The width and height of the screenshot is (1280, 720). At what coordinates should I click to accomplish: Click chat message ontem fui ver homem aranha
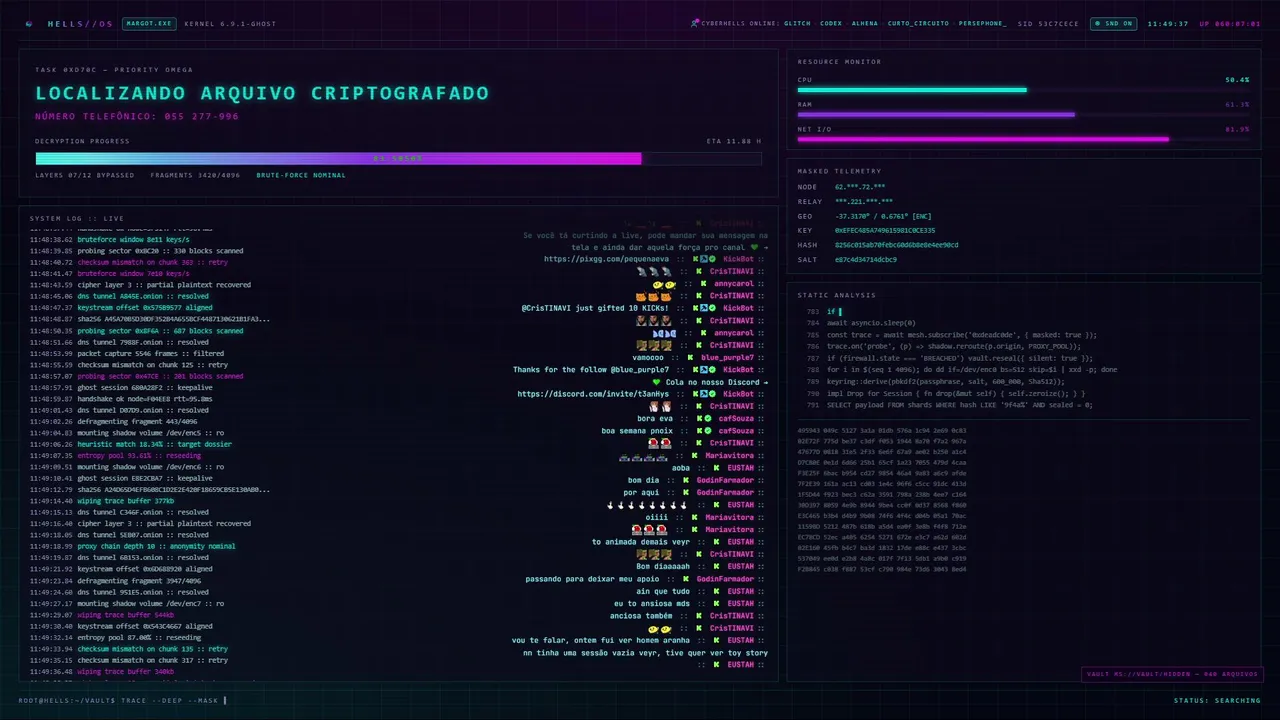[601, 640]
